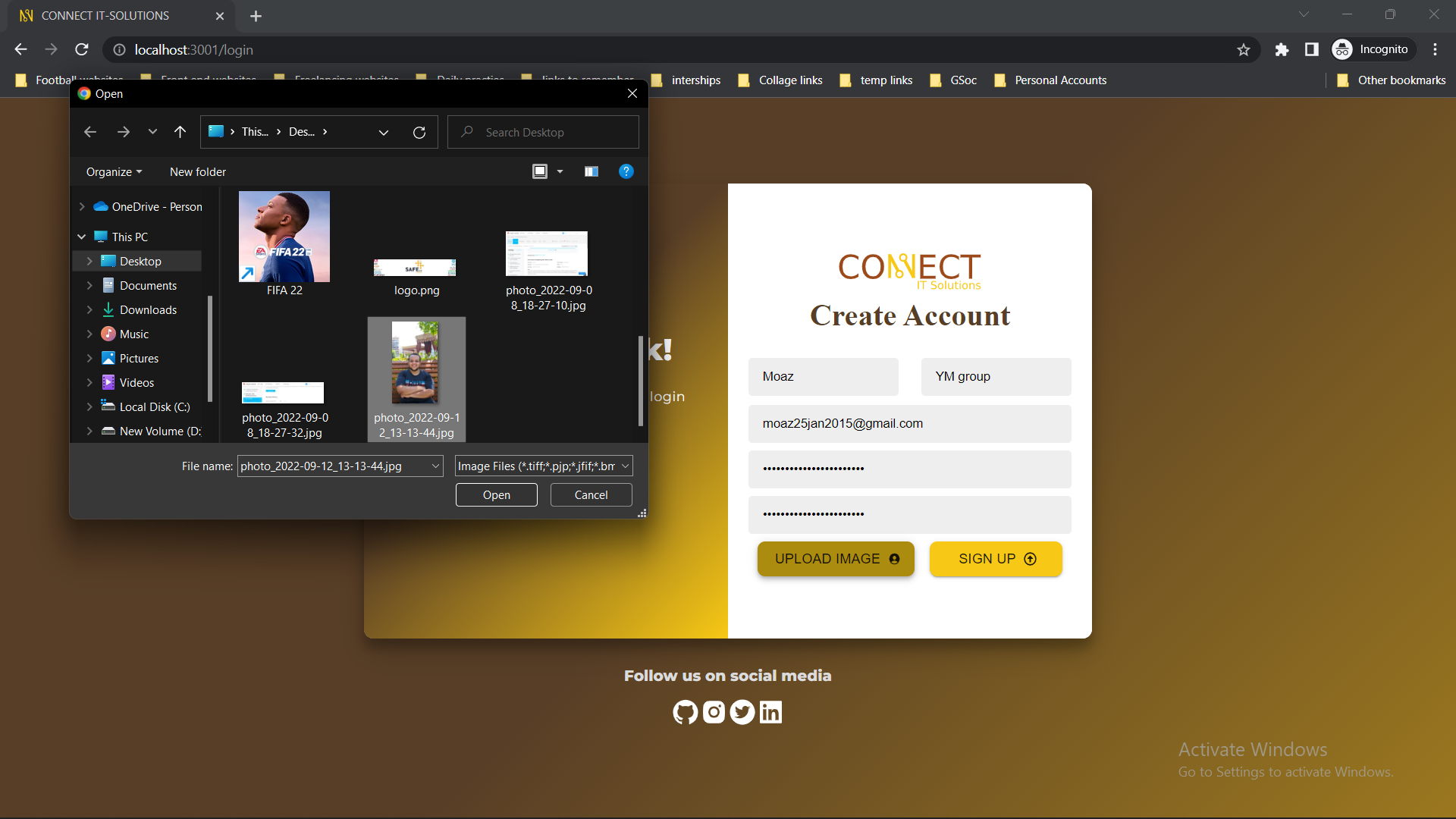
Task: Expand the Documents tree node
Action: (x=89, y=286)
